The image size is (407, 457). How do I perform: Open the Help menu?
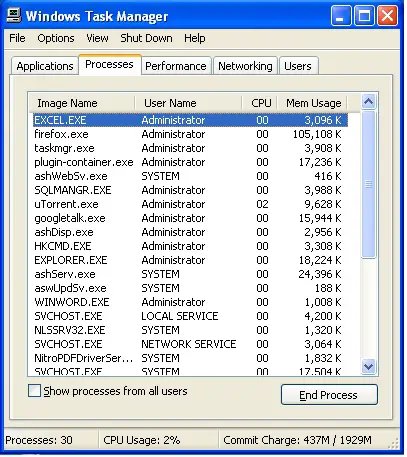[x=195, y=38]
